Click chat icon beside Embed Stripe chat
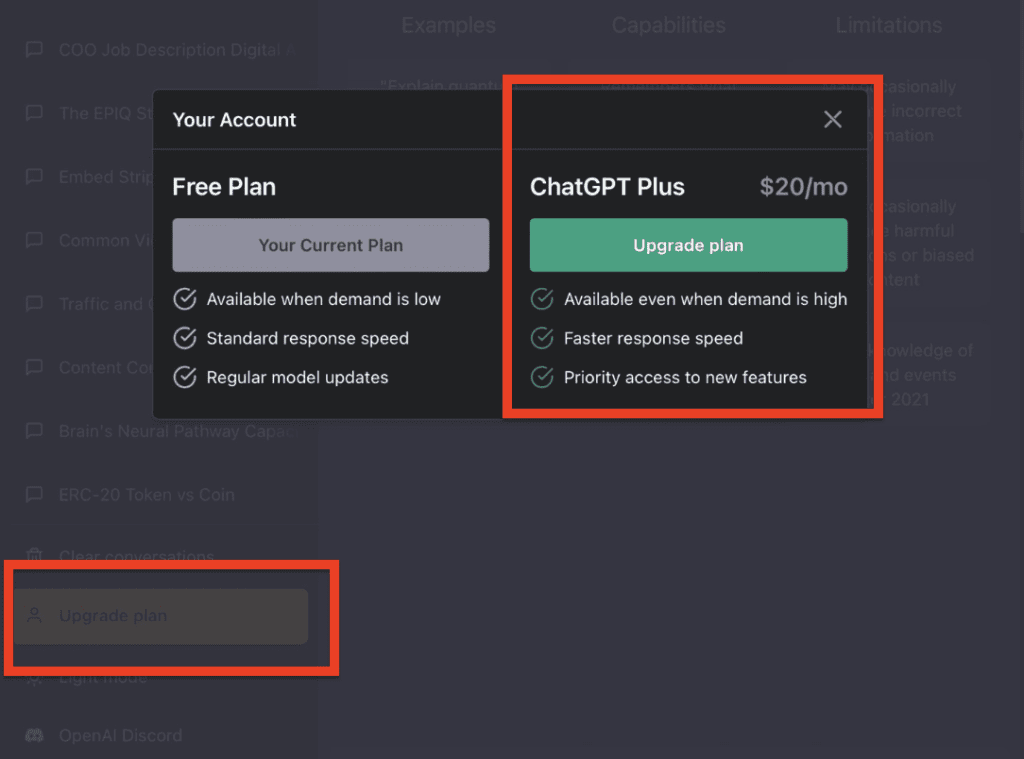1024x759 pixels. click(x=34, y=176)
